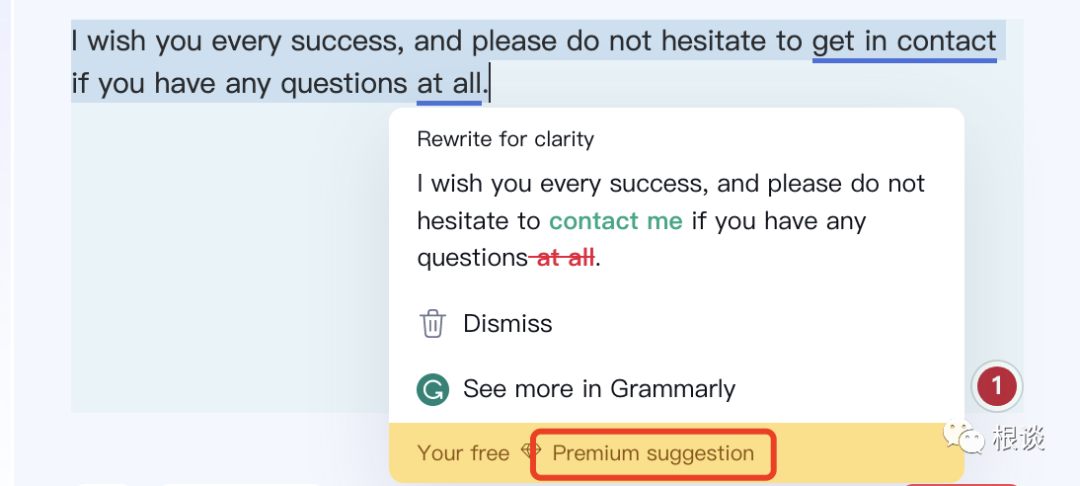The image size is (1080, 486).
Task: Click the WeChat logo watermark icon
Action: [x=964, y=437]
